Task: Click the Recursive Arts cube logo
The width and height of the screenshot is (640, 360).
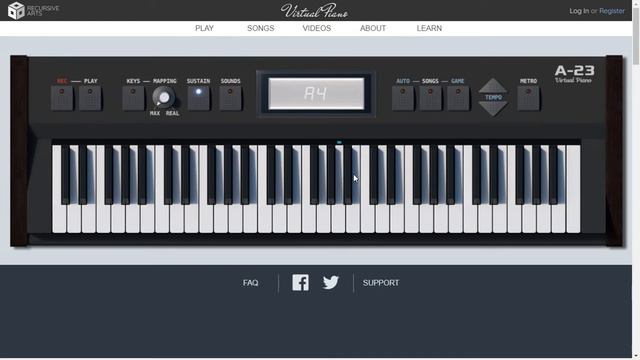Action: (16, 11)
